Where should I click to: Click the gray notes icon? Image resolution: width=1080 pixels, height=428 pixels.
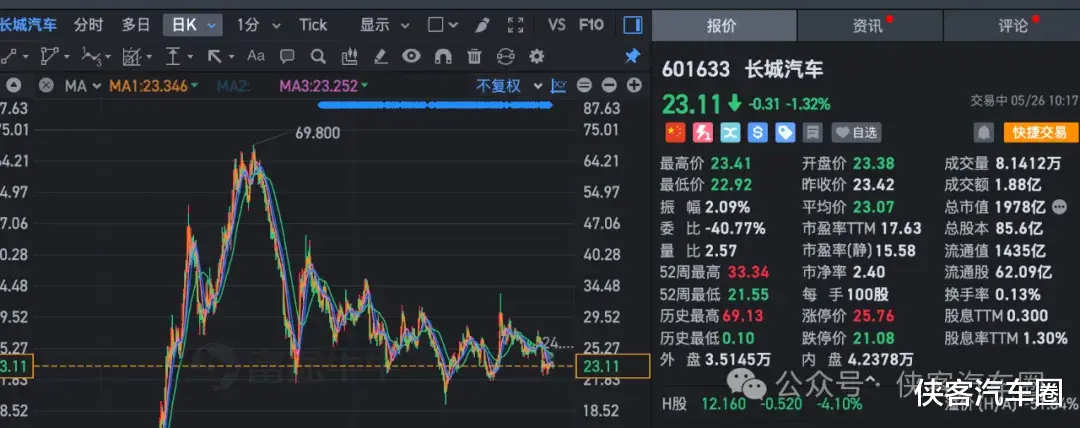tap(813, 132)
